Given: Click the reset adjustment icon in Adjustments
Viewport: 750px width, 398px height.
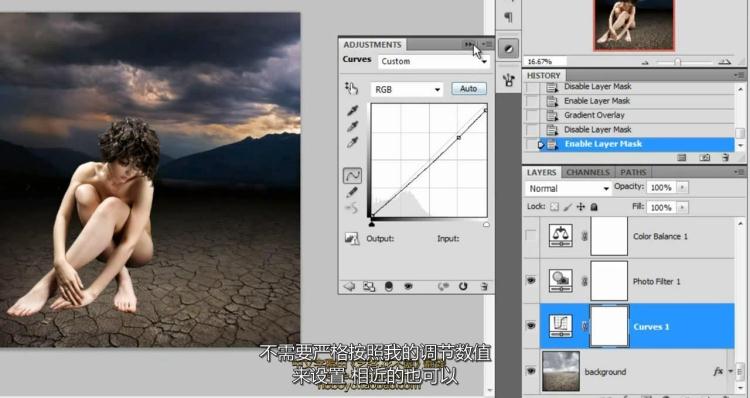Looking at the screenshot, I should pos(463,286).
